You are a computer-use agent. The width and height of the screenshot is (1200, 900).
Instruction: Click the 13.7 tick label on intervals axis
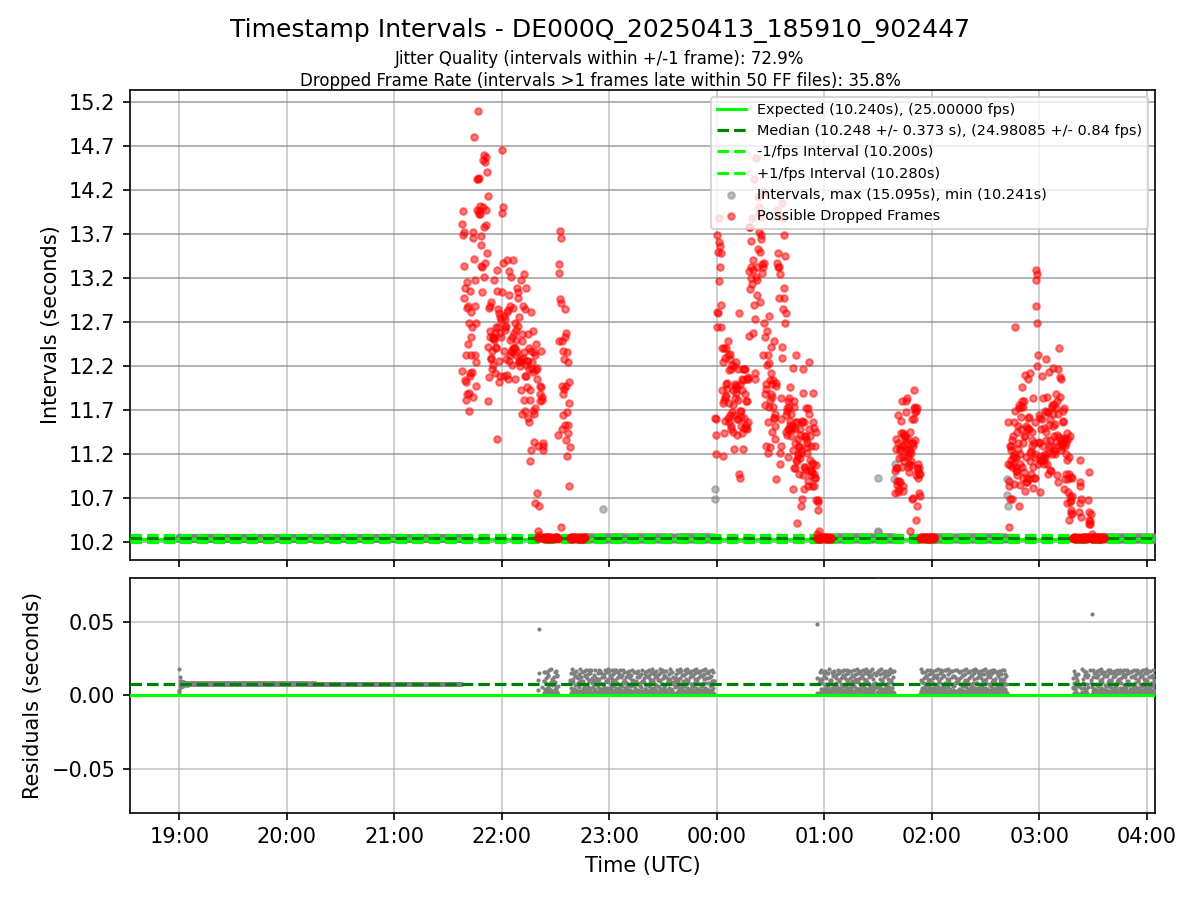(x=94, y=235)
